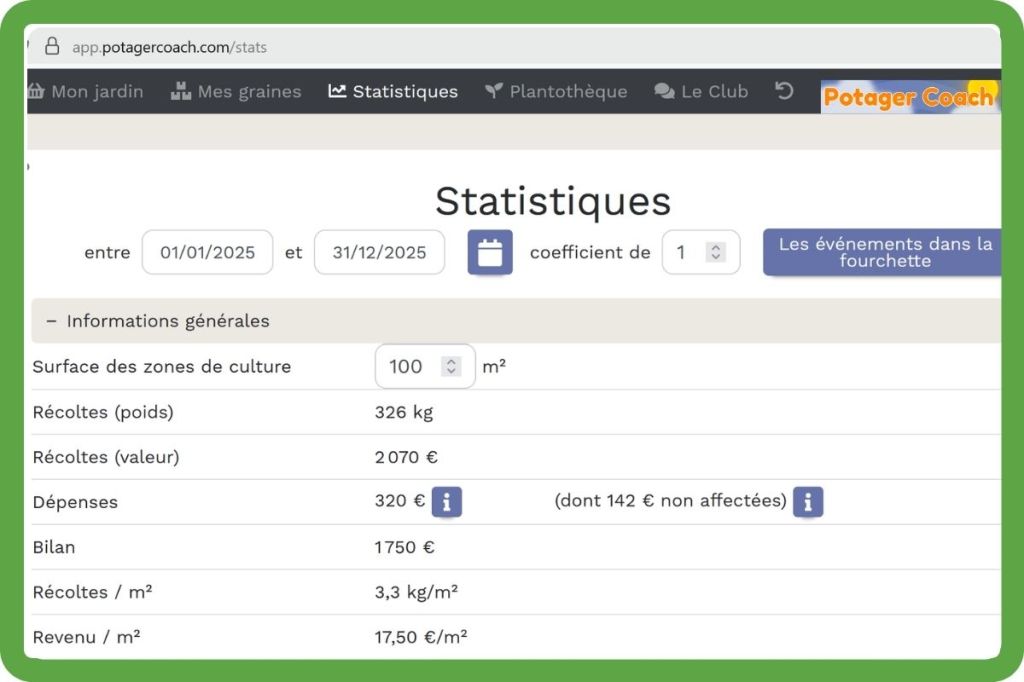
Task: Click the Récoltes valeur 2 070 €
Action: [406, 457]
